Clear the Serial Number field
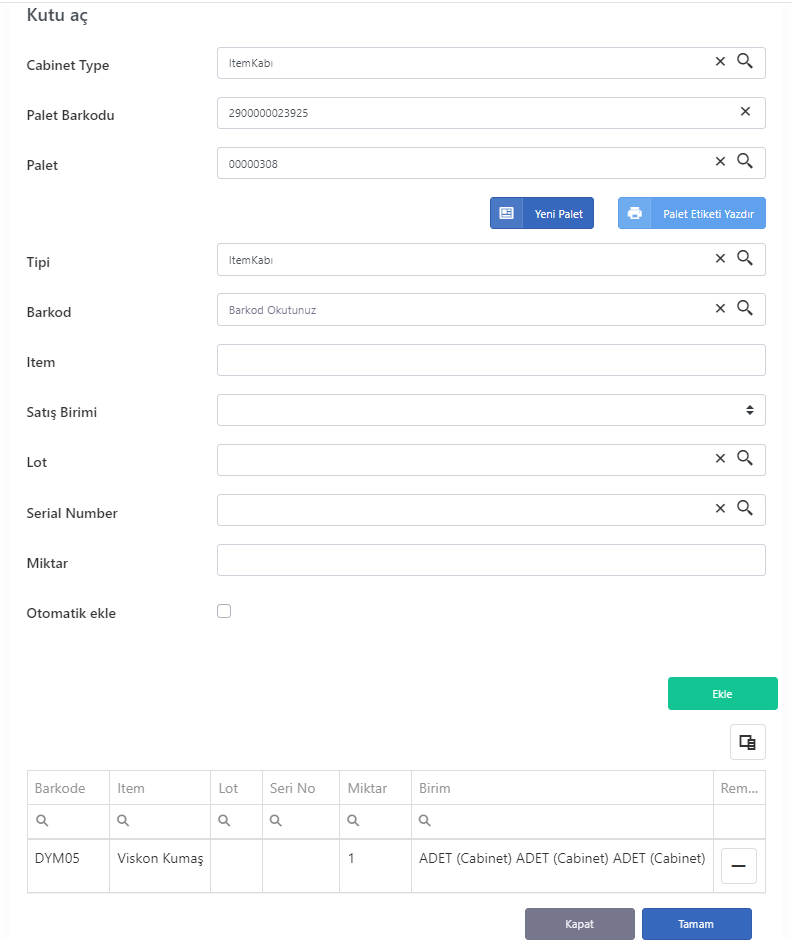 click(x=720, y=508)
